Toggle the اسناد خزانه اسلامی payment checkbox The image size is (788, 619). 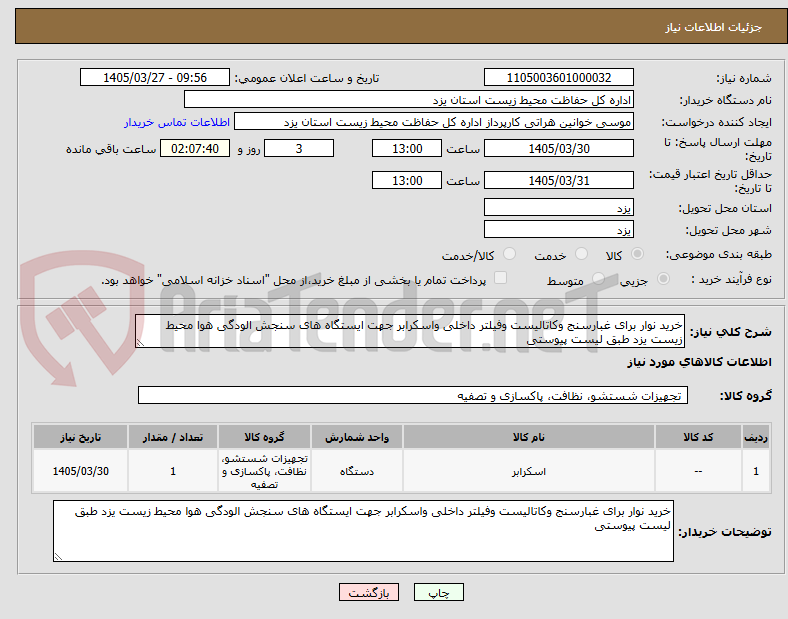(501, 278)
